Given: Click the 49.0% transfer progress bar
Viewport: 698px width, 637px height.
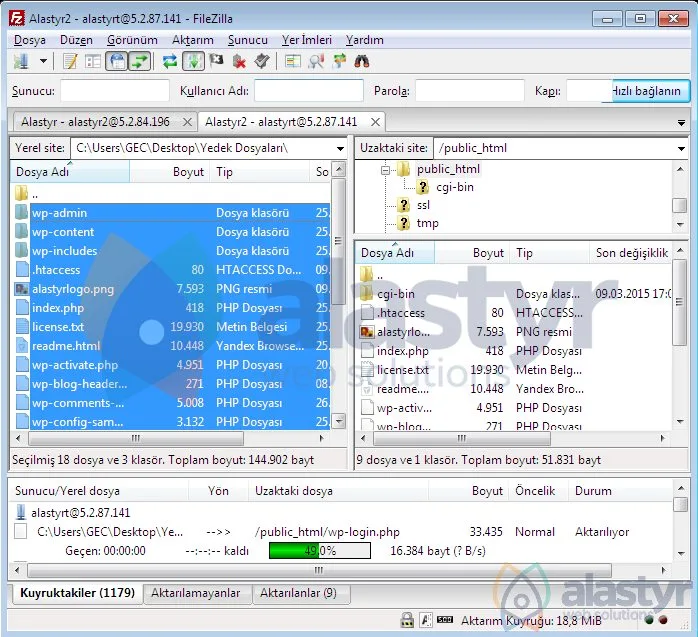Looking at the screenshot, I should (x=320, y=551).
